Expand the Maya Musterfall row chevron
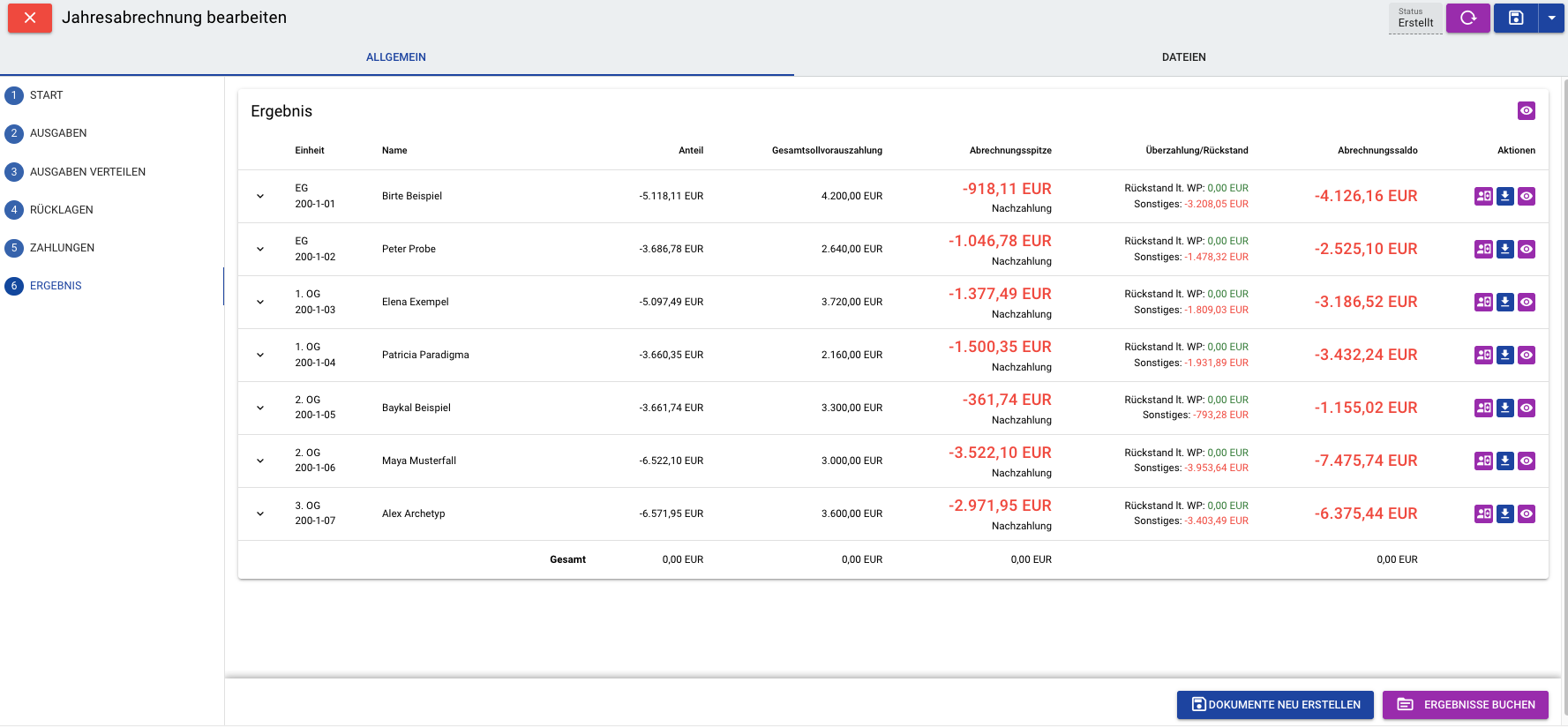The image size is (1568, 727). point(260,461)
